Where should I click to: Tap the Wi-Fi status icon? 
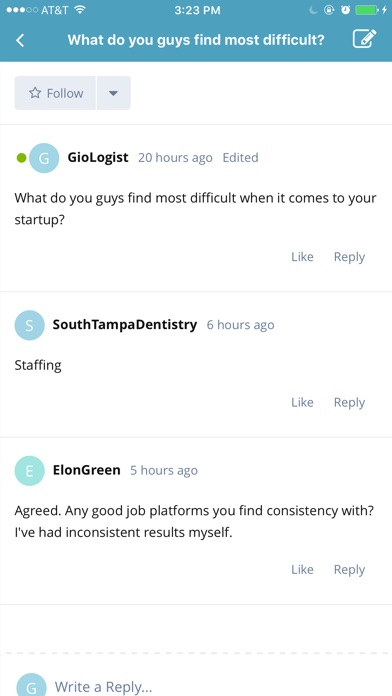pyautogui.click(x=80, y=10)
